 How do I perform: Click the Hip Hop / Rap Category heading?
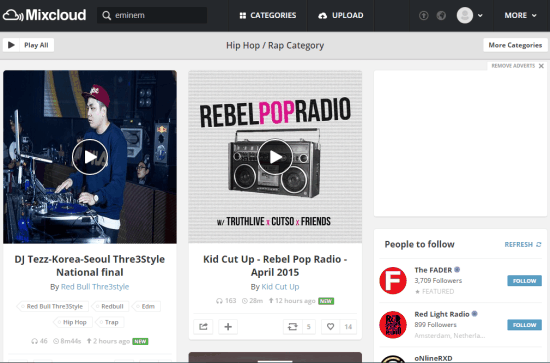(275, 45)
